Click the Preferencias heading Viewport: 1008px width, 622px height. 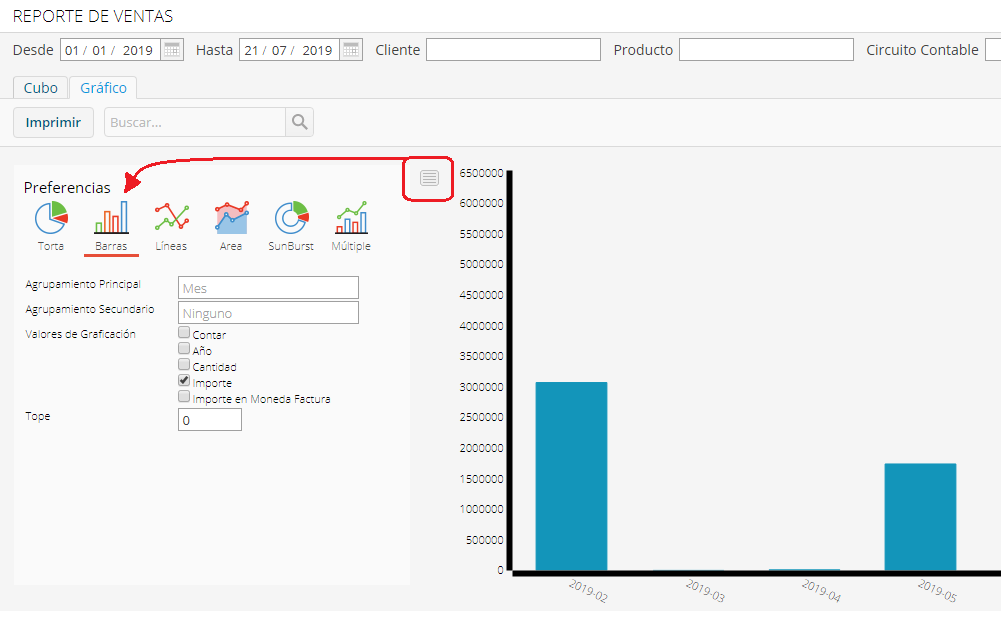67,188
